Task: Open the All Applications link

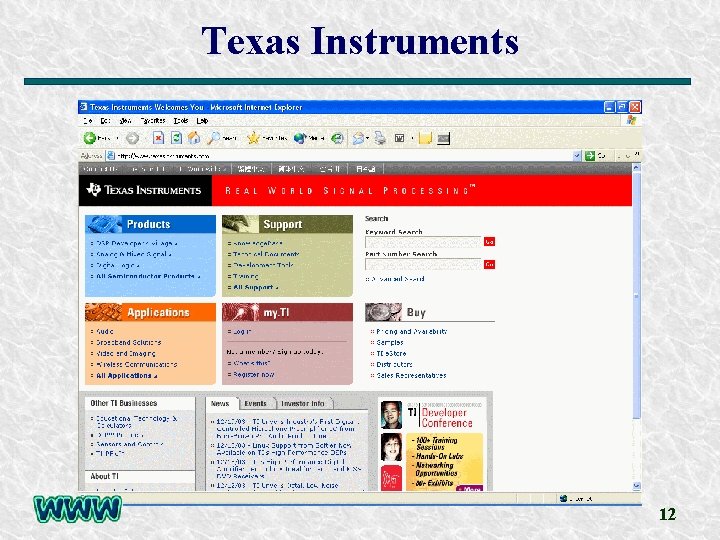Action: (x=124, y=376)
